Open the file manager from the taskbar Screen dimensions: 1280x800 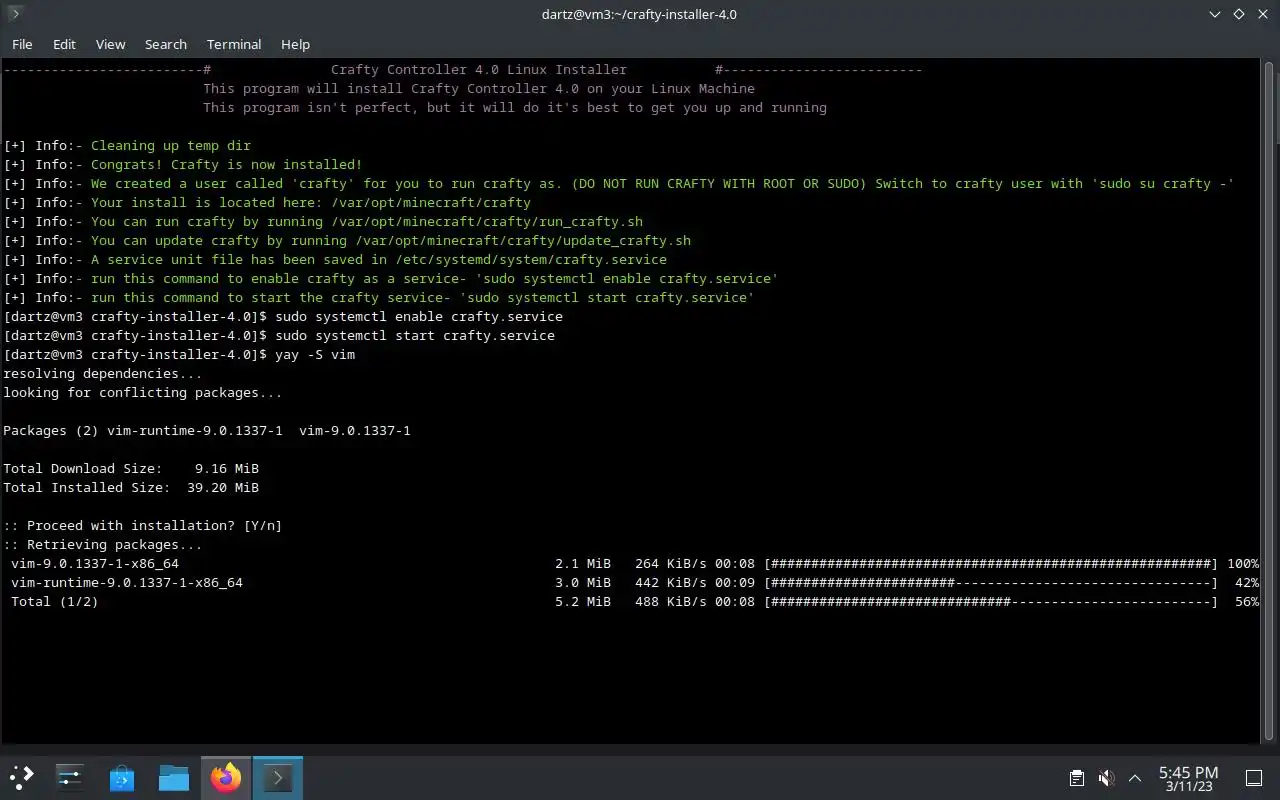174,777
